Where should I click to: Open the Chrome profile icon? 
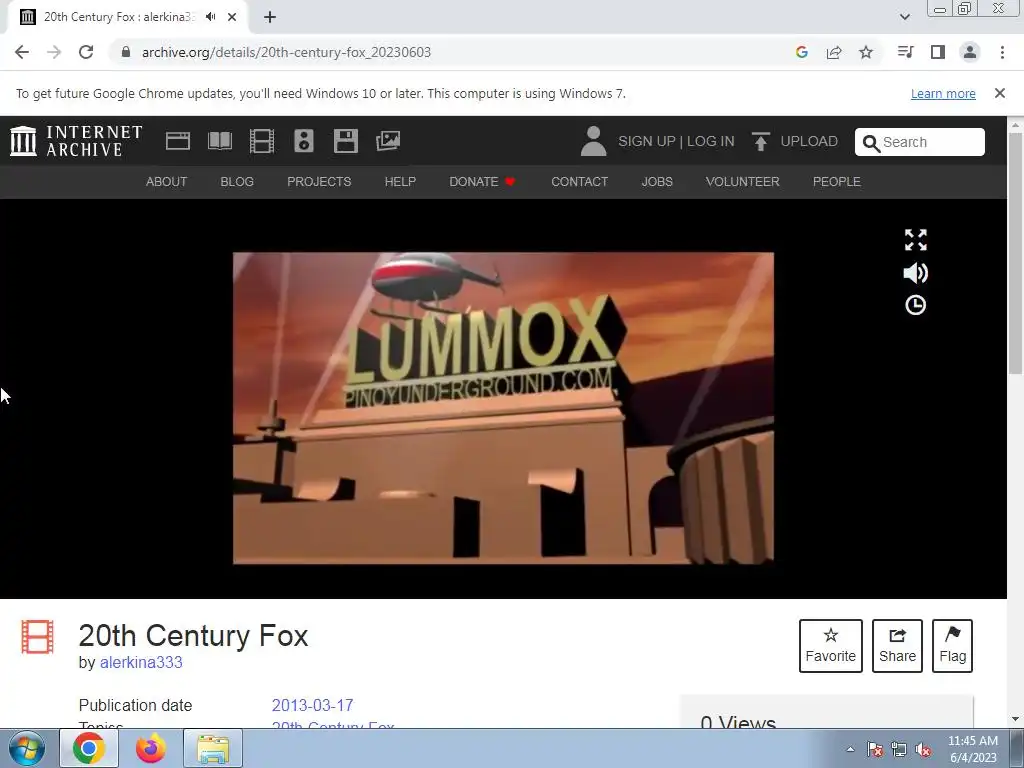pyautogui.click(x=970, y=52)
